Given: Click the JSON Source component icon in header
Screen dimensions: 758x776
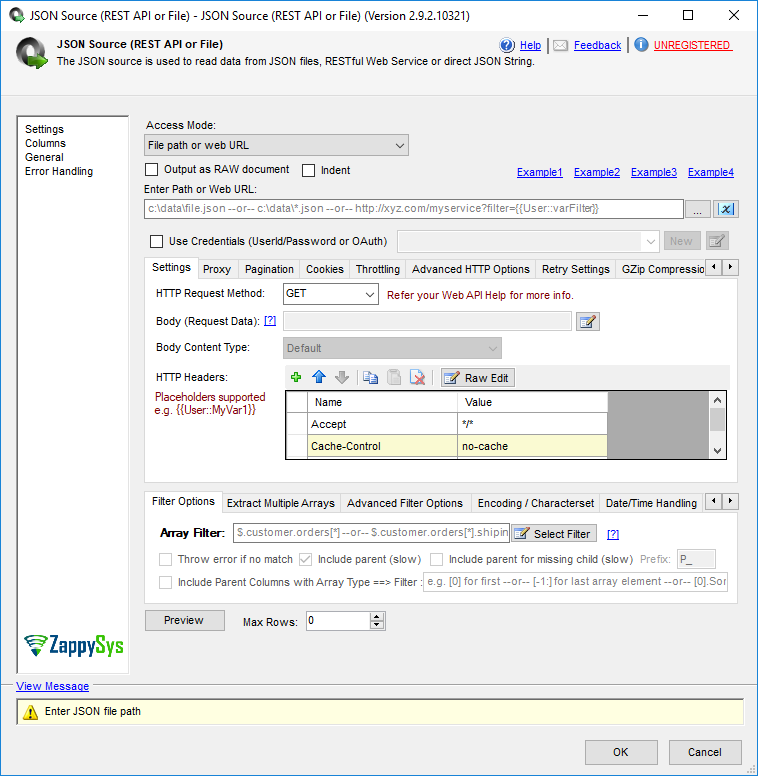Looking at the screenshot, I should coord(31,52).
